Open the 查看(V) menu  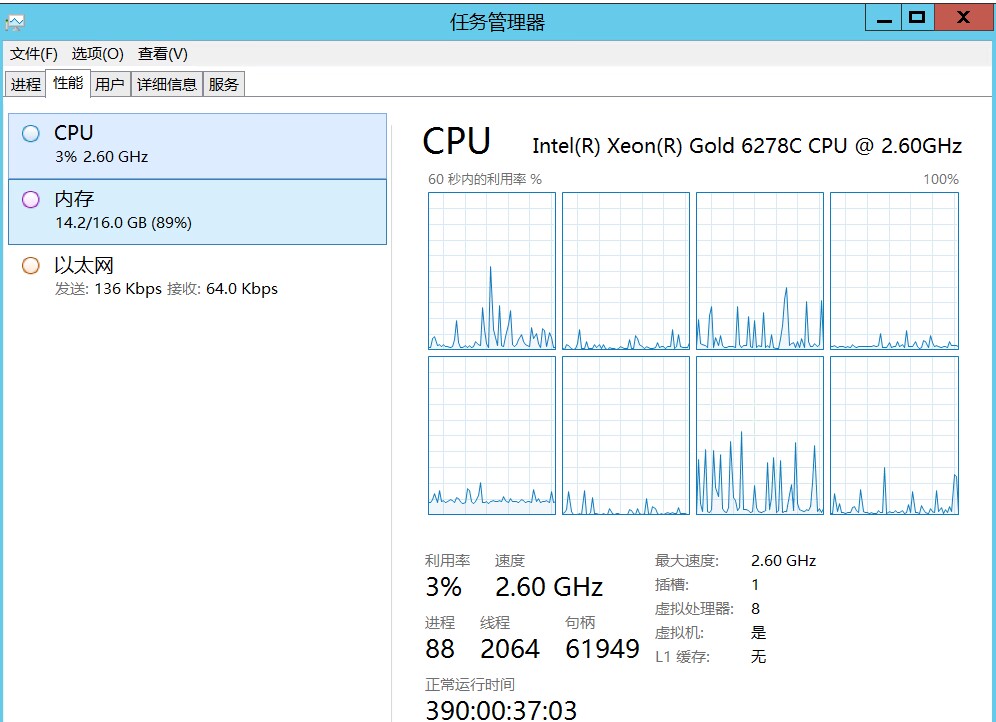click(x=163, y=54)
